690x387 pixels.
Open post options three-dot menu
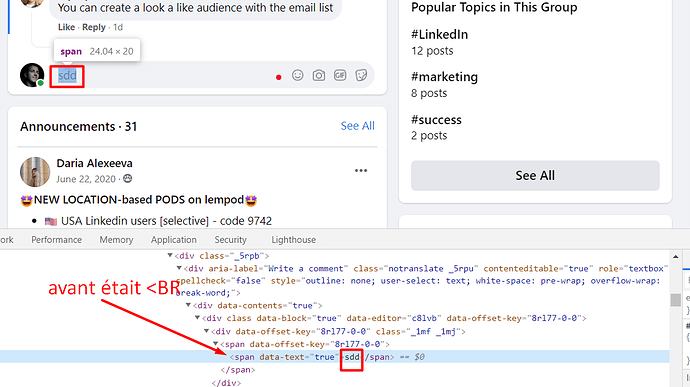361,171
